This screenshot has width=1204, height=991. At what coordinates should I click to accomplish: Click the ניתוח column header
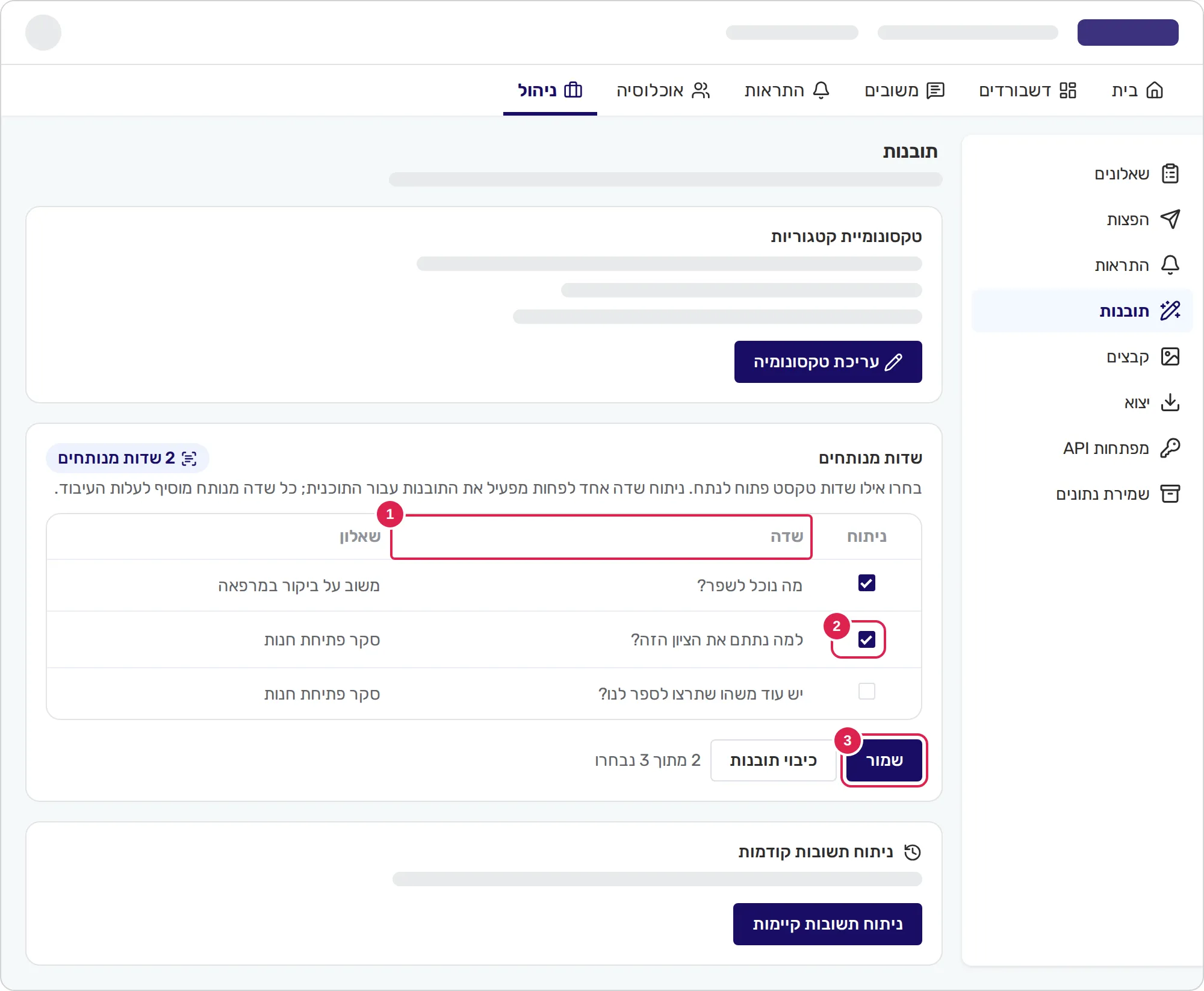(x=867, y=536)
